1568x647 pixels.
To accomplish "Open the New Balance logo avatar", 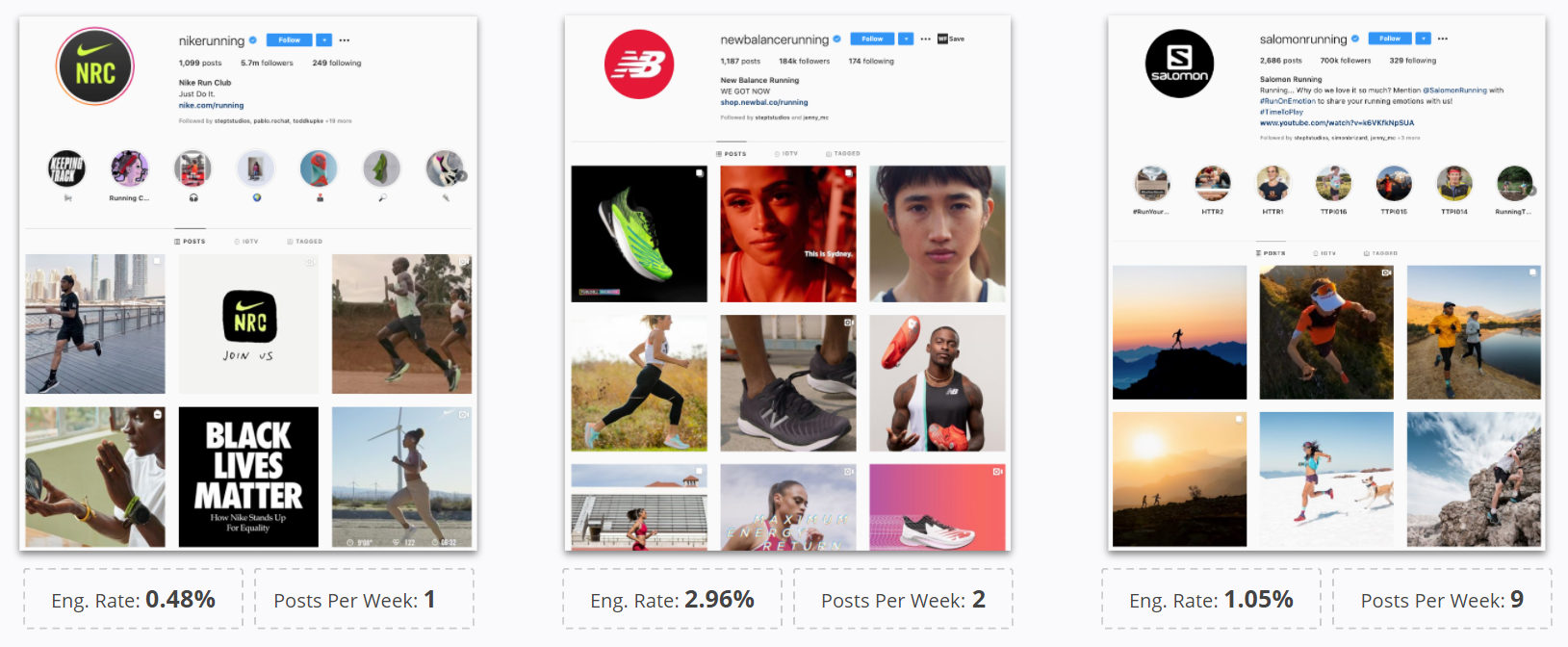I will coord(638,65).
